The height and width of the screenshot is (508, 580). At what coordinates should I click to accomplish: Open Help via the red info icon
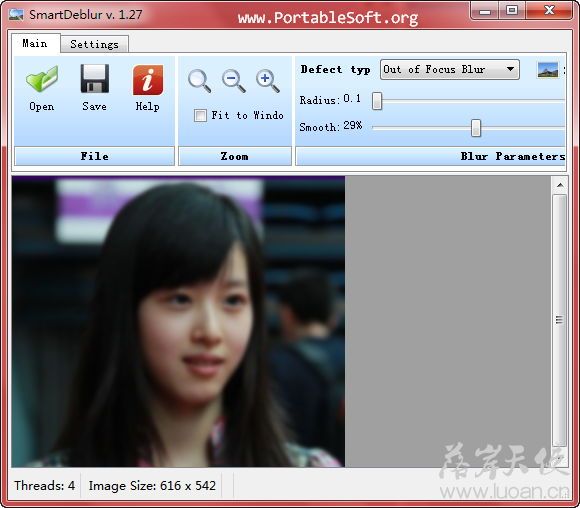pyautogui.click(x=148, y=80)
